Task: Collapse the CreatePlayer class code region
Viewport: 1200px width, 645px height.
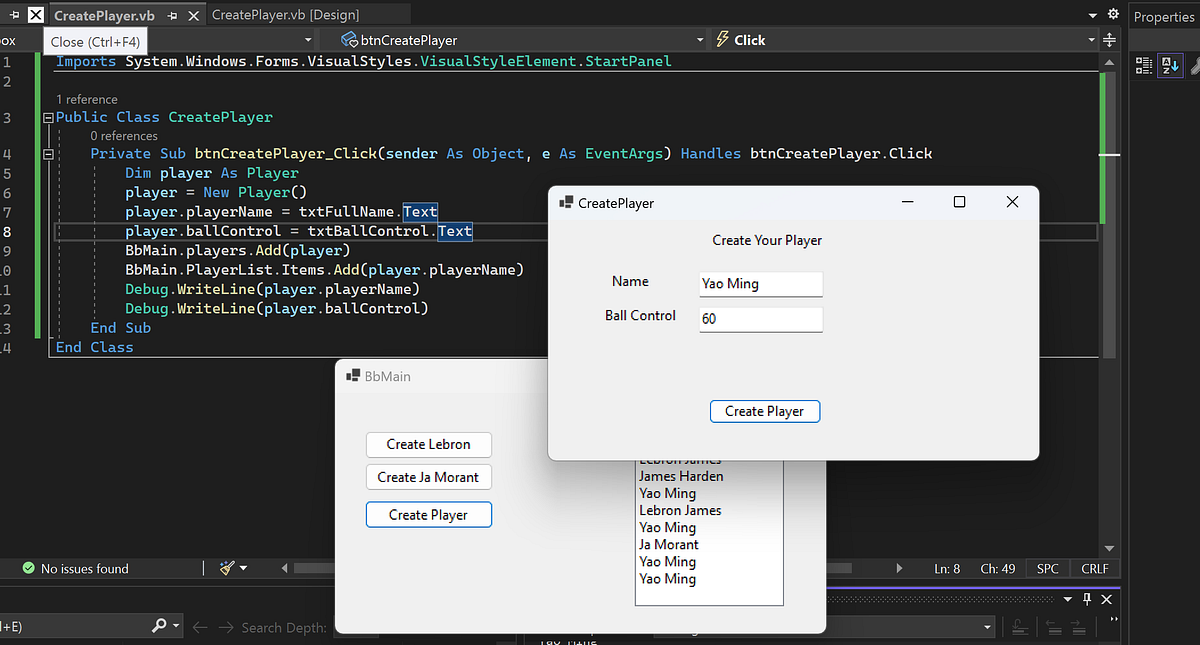Action: tap(47, 116)
